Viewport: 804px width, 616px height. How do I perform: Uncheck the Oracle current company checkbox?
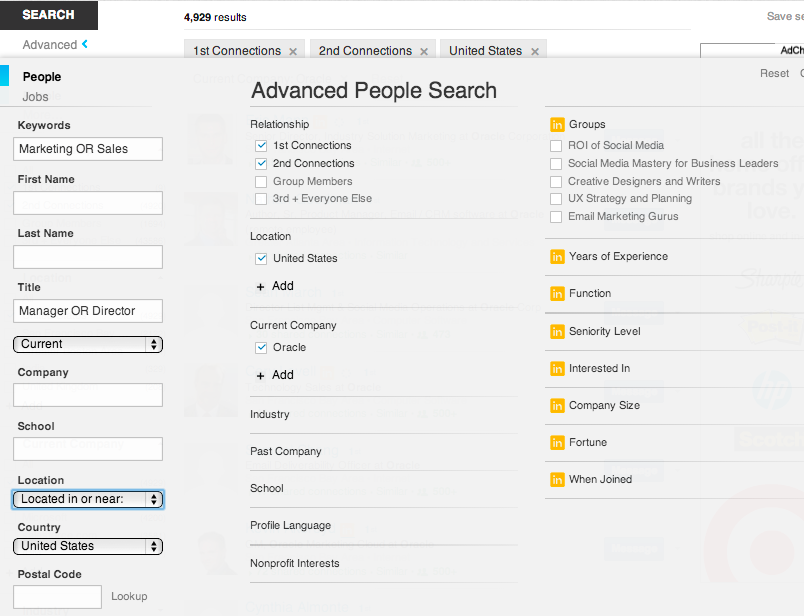point(261,348)
